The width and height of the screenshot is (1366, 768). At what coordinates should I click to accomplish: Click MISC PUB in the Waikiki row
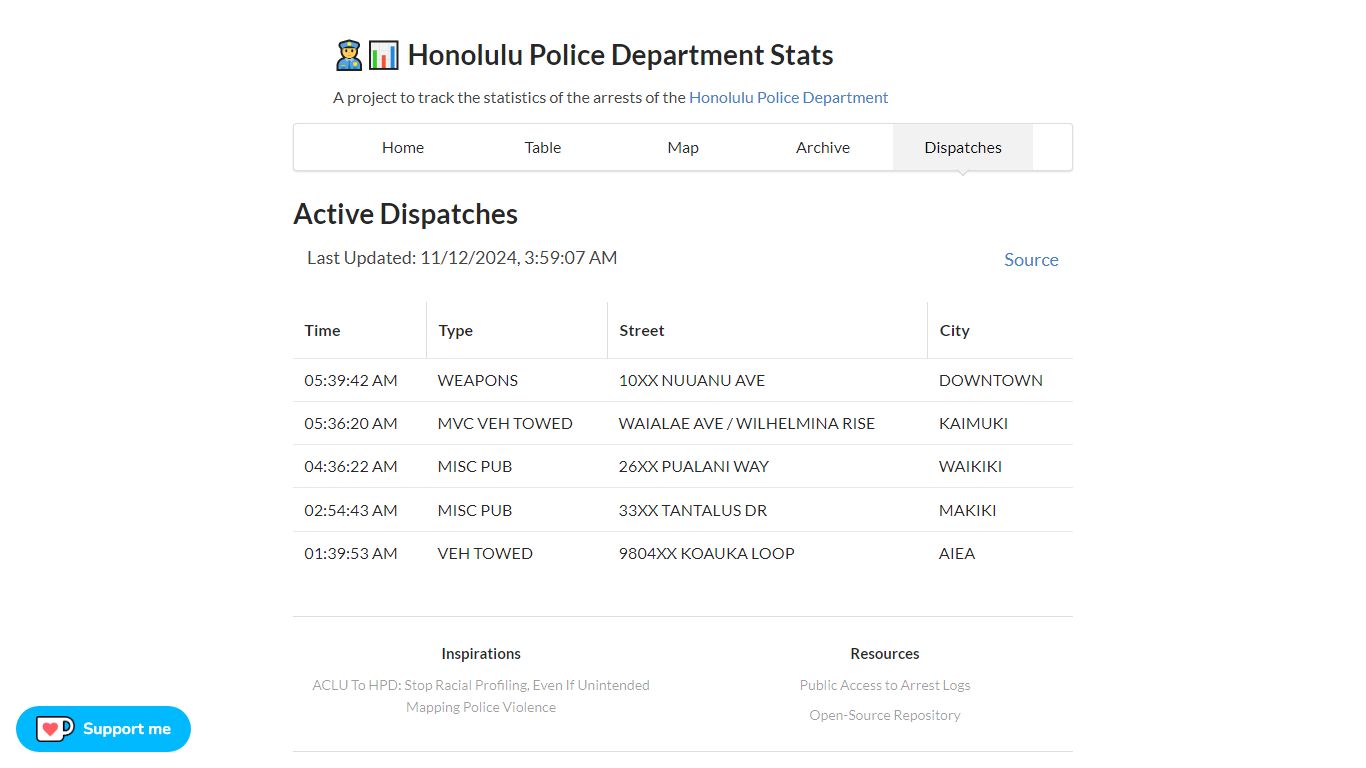click(x=517, y=466)
